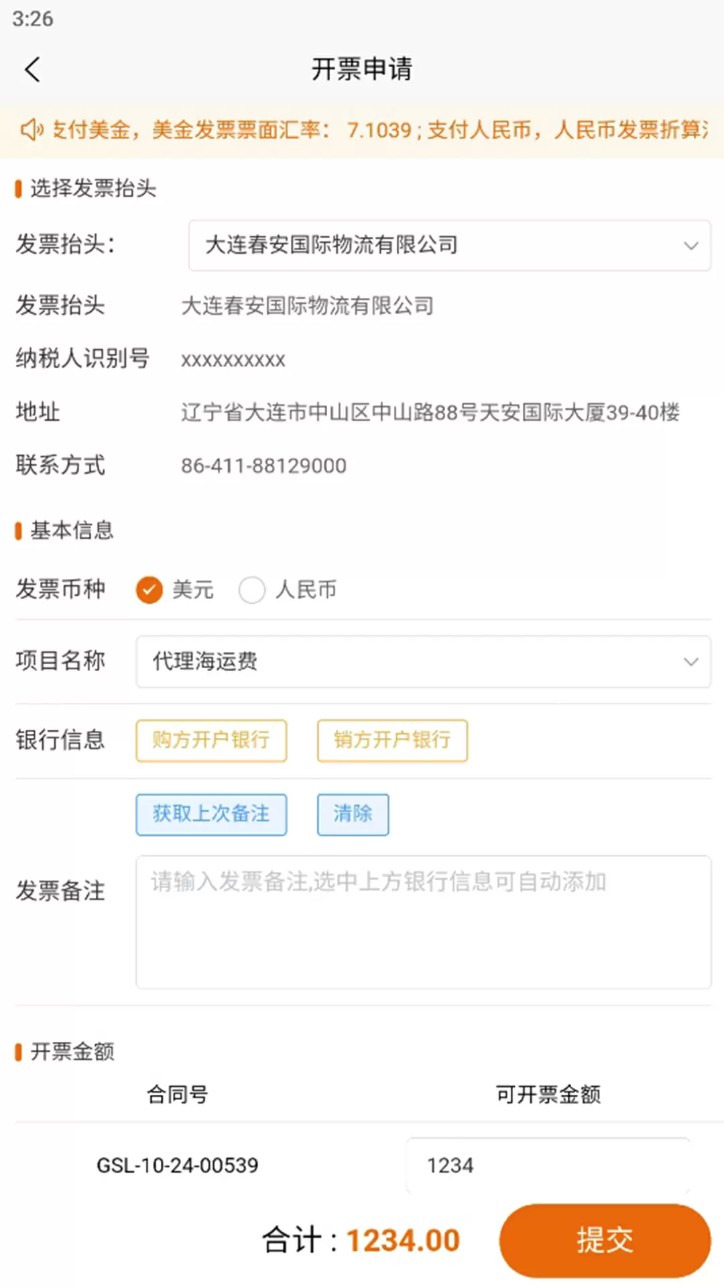Viewport: 724px width, 1287px height.
Task: Click the 购方开户银行 bank button
Action: (210, 741)
